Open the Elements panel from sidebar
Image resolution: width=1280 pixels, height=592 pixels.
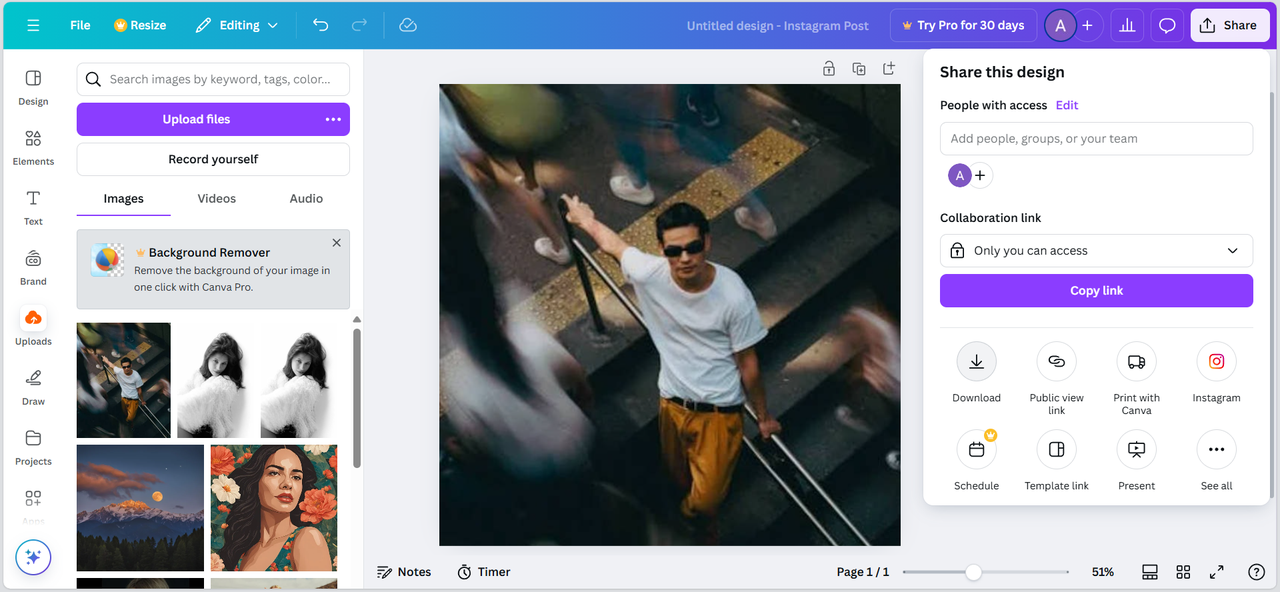point(33,146)
